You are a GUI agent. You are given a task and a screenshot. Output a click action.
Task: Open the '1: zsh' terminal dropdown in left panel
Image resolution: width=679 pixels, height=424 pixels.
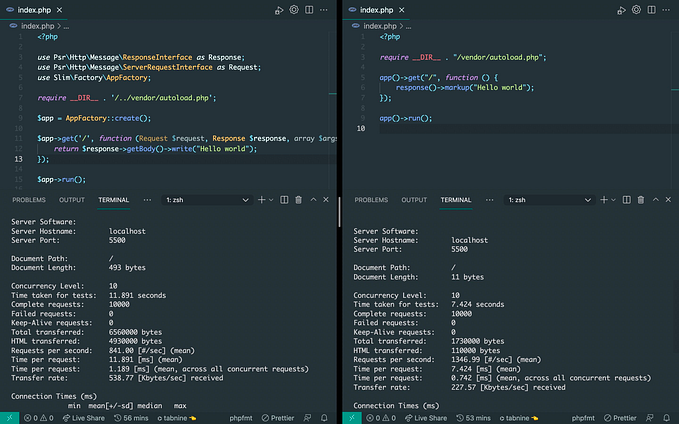coord(207,200)
